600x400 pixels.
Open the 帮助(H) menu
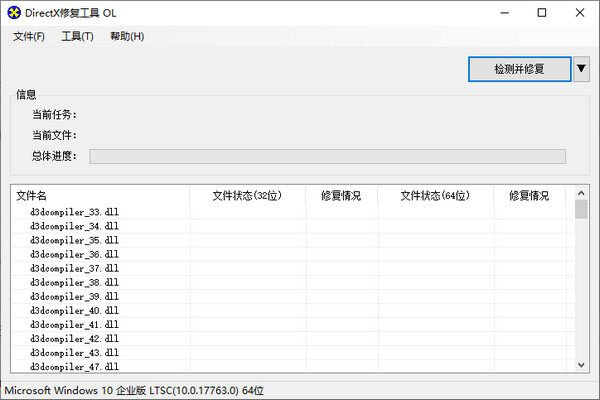[x=127, y=36]
